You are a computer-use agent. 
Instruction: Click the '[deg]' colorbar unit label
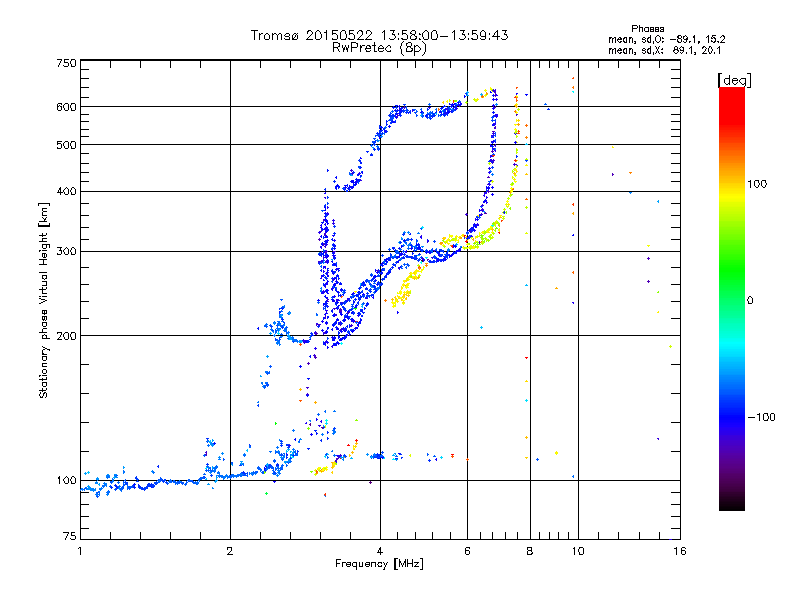coord(734,80)
